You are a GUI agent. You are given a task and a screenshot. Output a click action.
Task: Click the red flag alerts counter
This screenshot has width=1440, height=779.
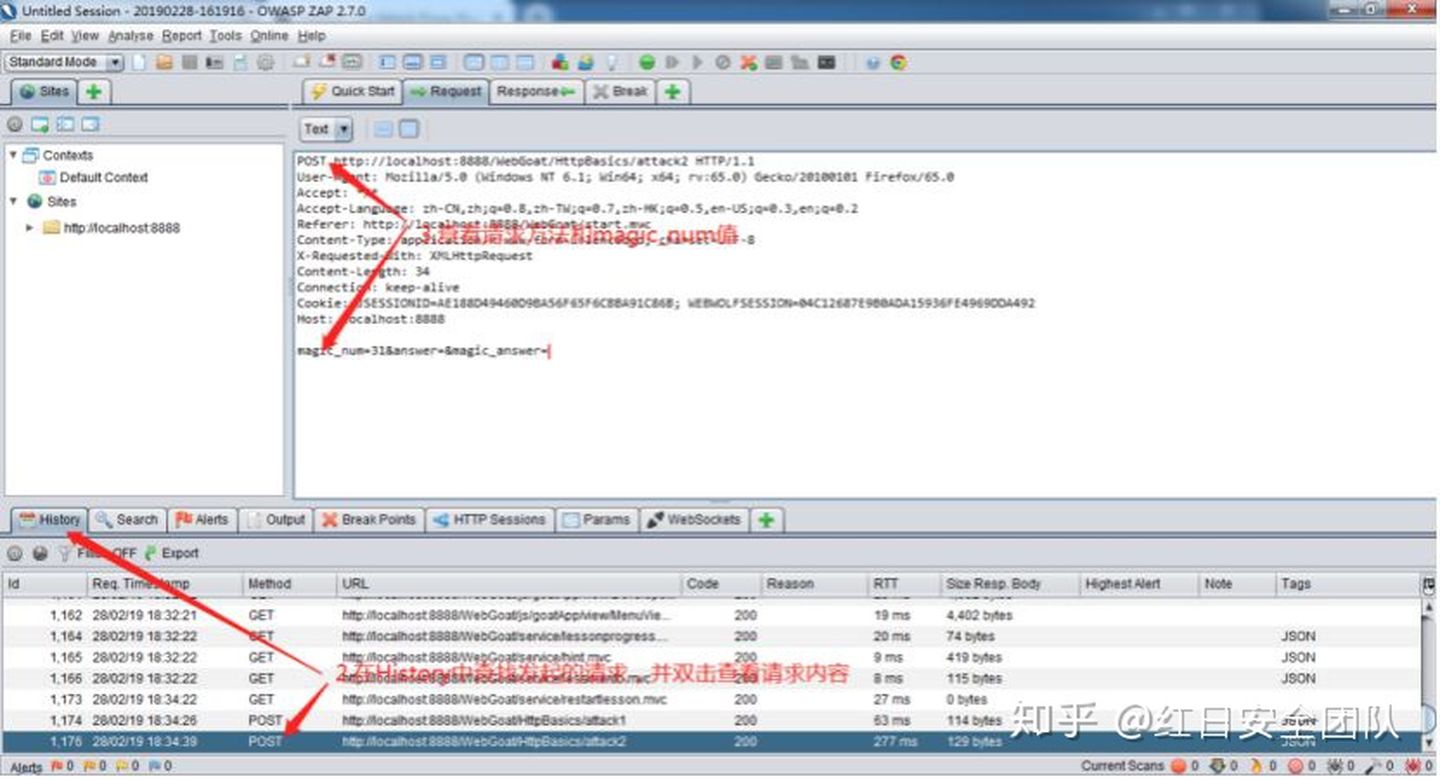[62, 767]
